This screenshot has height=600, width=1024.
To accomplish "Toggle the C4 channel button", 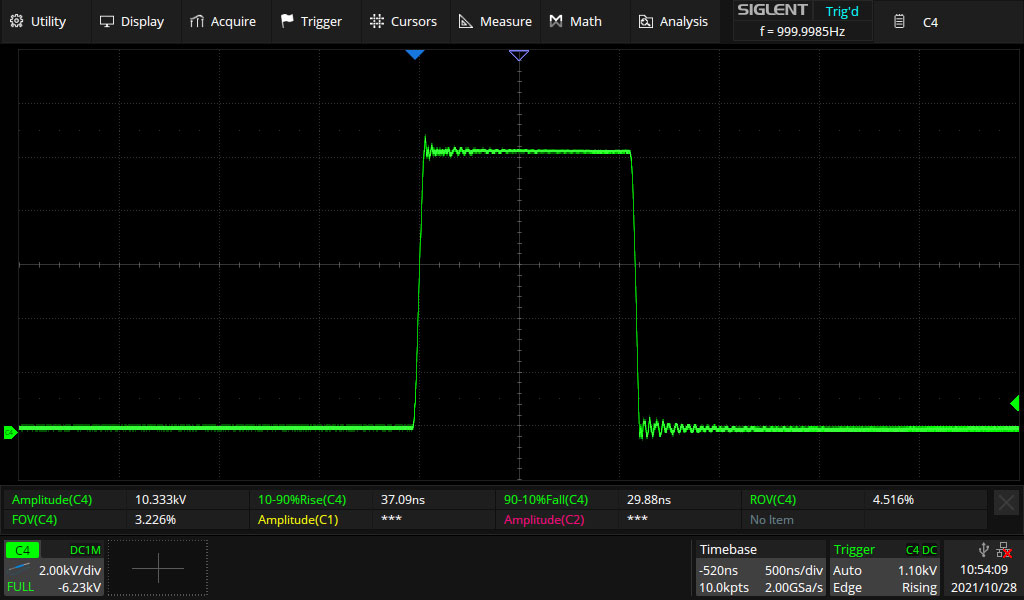I will 22,550.
